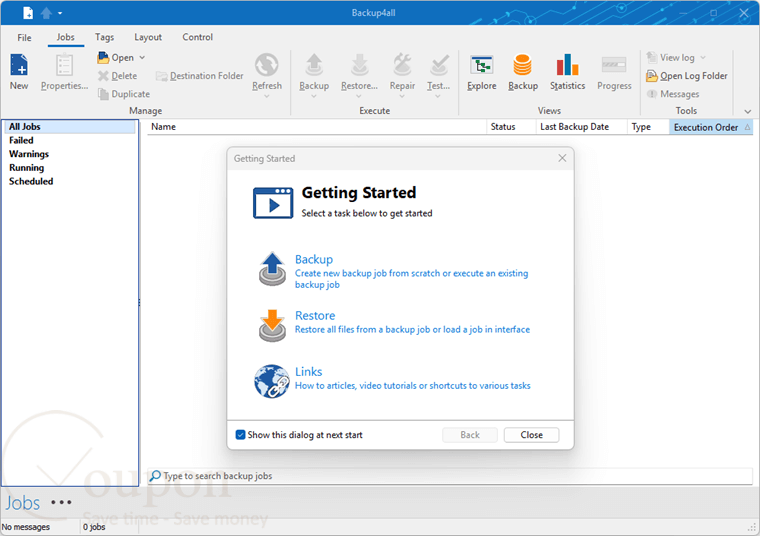Open the File menu
The width and height of the screenshot is (760, 536).
(24, 37)
